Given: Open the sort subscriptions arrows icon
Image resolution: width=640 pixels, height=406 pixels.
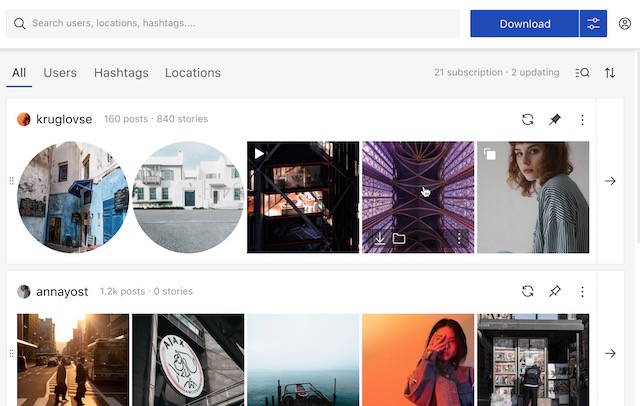Looking at the screenshot, I should [610, 73].
